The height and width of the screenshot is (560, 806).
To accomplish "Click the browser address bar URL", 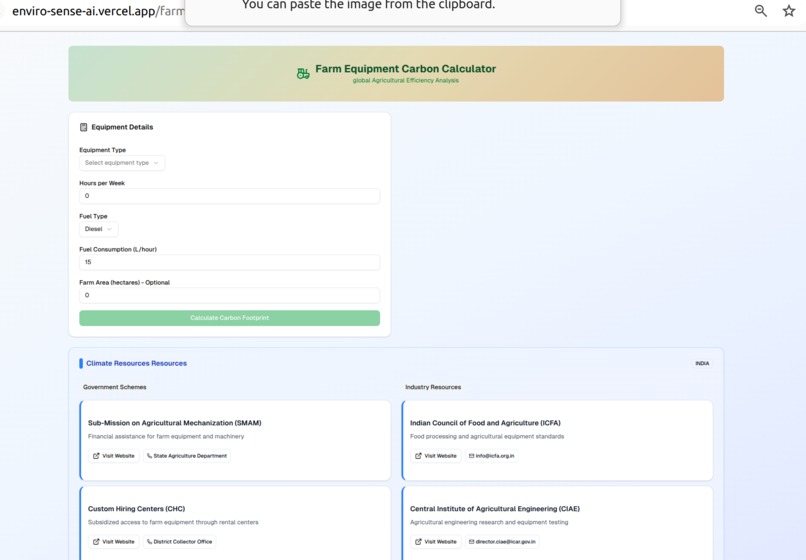I will (x=98, y=11).
